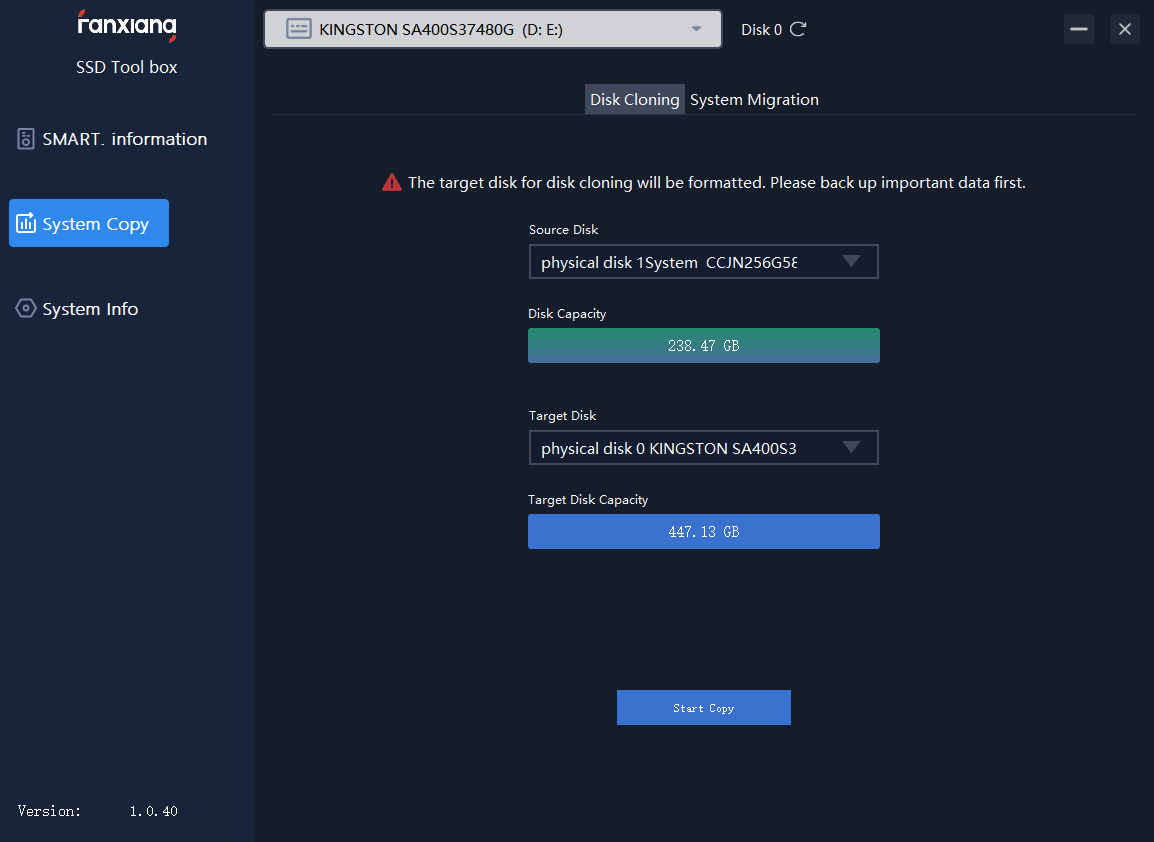This screenshot has width=1154, height=842.
Task: Click the System Info hexagon icon
Action: pos(26,309)
